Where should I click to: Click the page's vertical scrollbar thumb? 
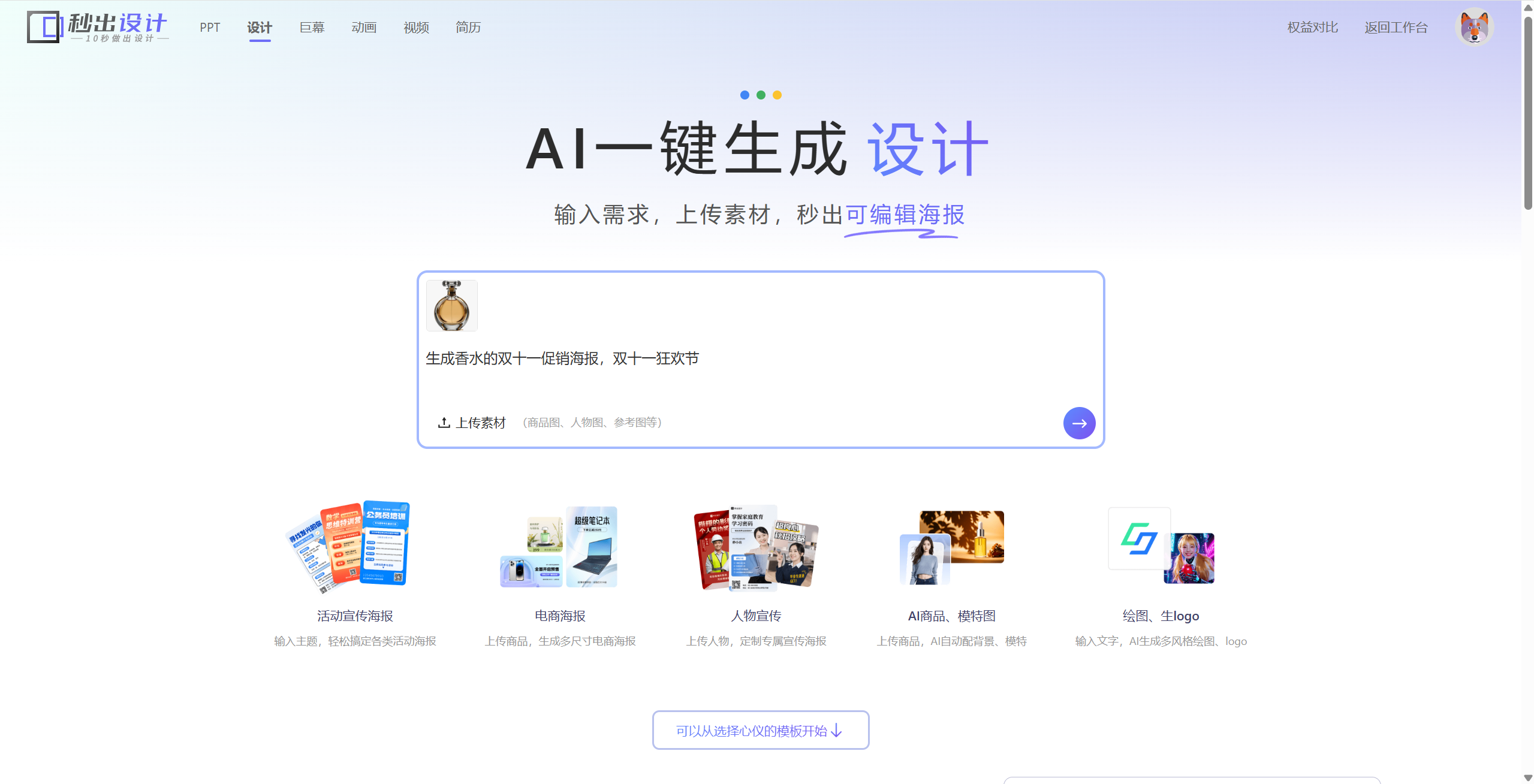click(x=1528, y=113)
